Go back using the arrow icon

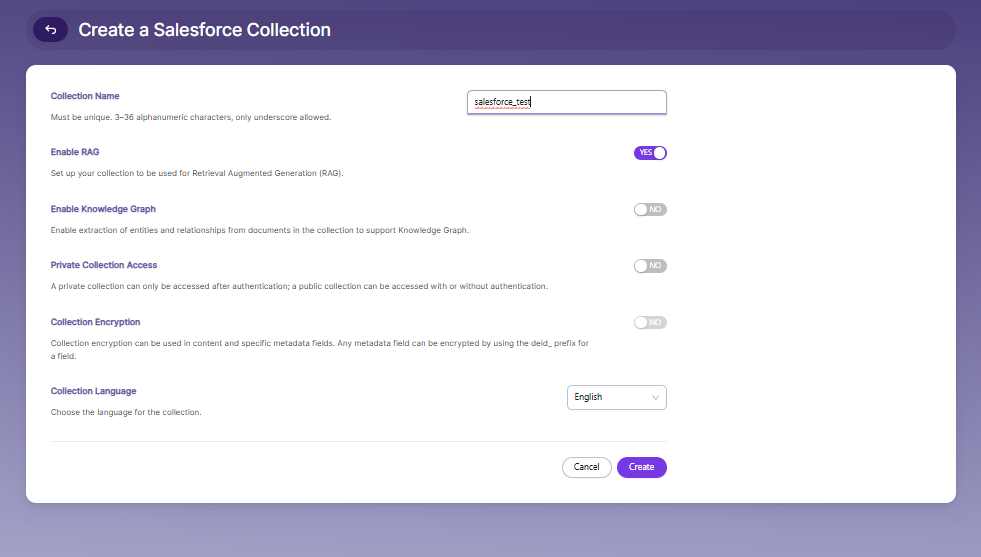click(51, 29)
